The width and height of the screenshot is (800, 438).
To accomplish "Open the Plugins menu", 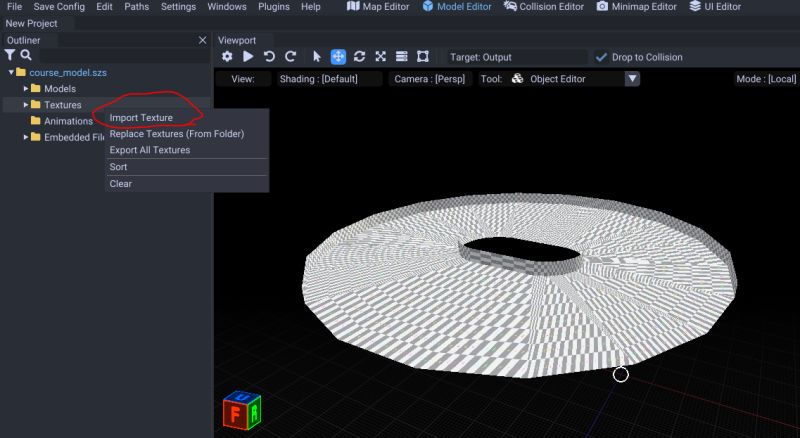I will coord(273,7).
